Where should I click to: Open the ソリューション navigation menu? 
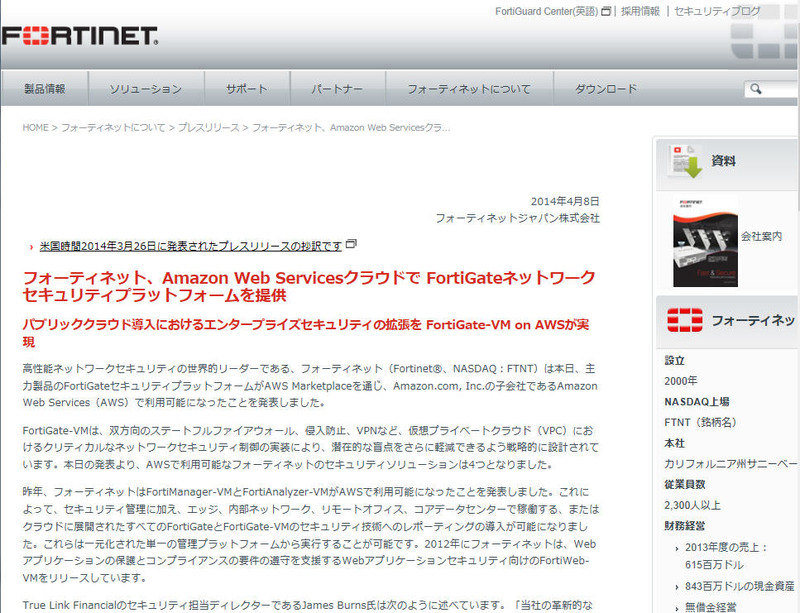(x=145, y=89)
